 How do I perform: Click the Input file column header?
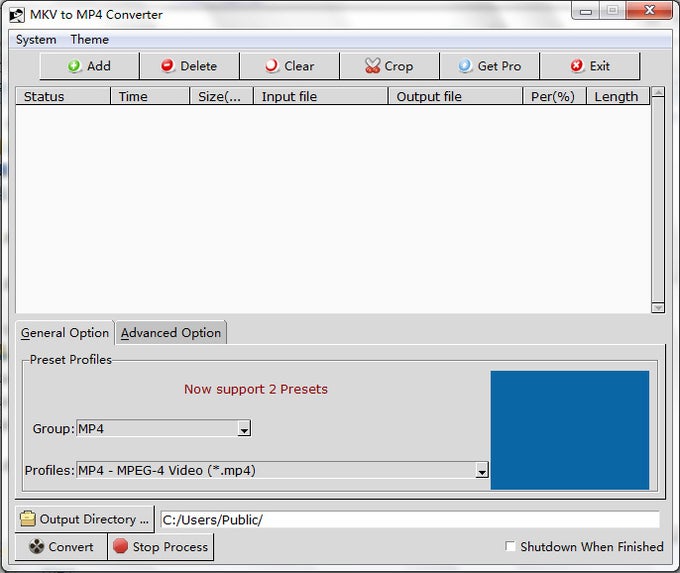point(320,96)
